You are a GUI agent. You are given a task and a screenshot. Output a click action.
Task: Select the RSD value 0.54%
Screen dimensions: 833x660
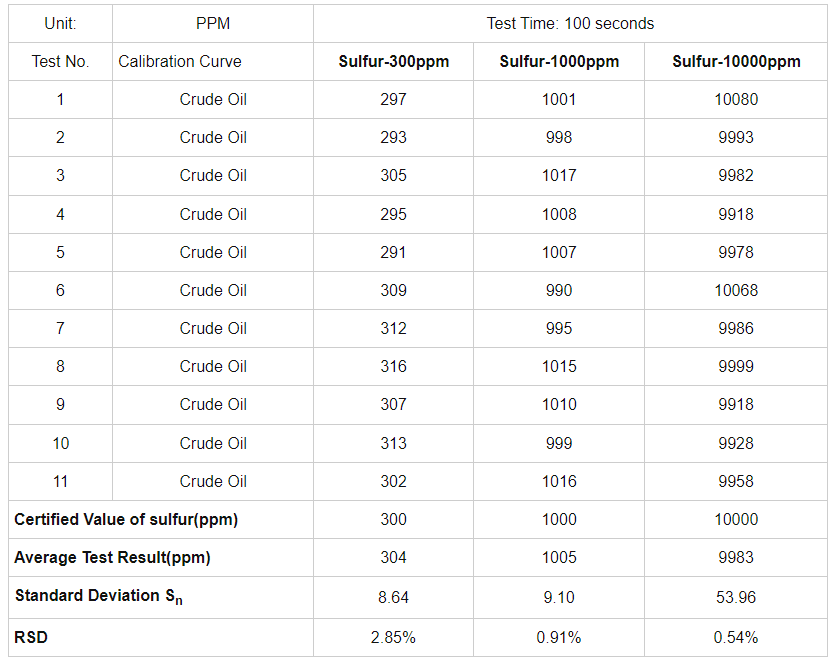coord(737,638)
